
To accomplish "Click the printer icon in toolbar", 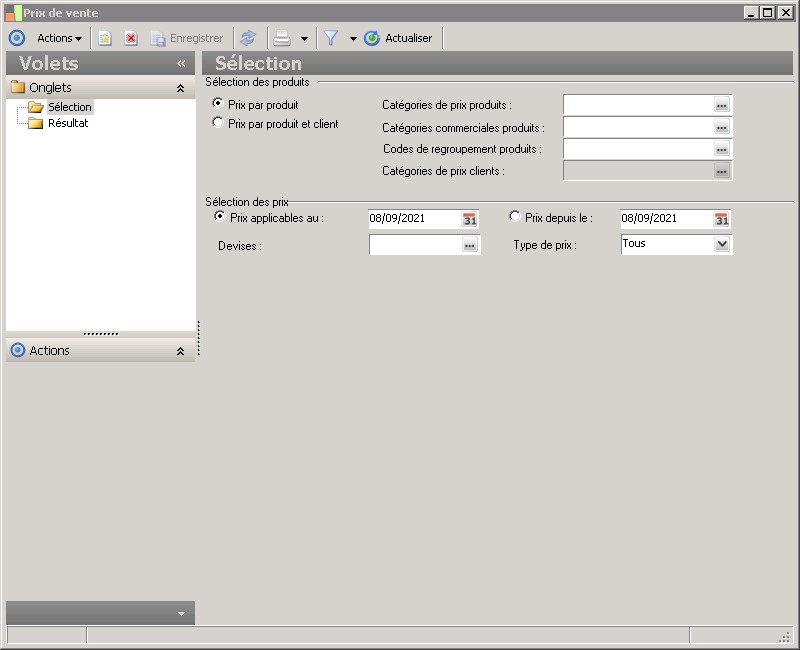I will click(282, 38).
